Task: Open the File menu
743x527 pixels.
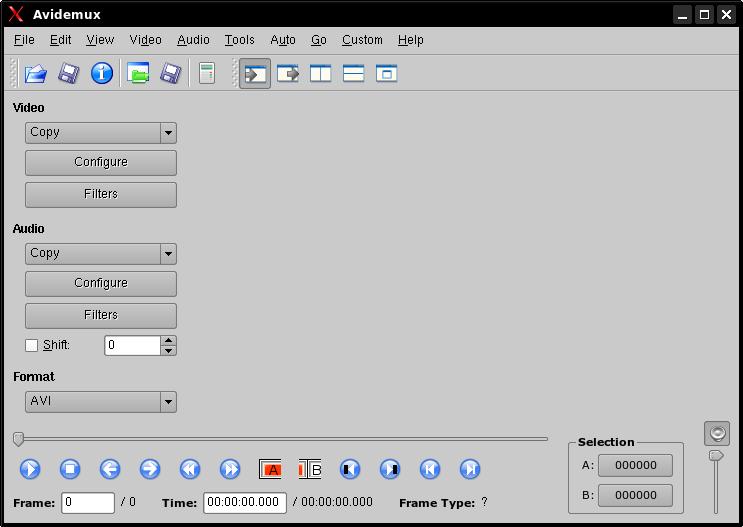Action: tap(24, 40)
